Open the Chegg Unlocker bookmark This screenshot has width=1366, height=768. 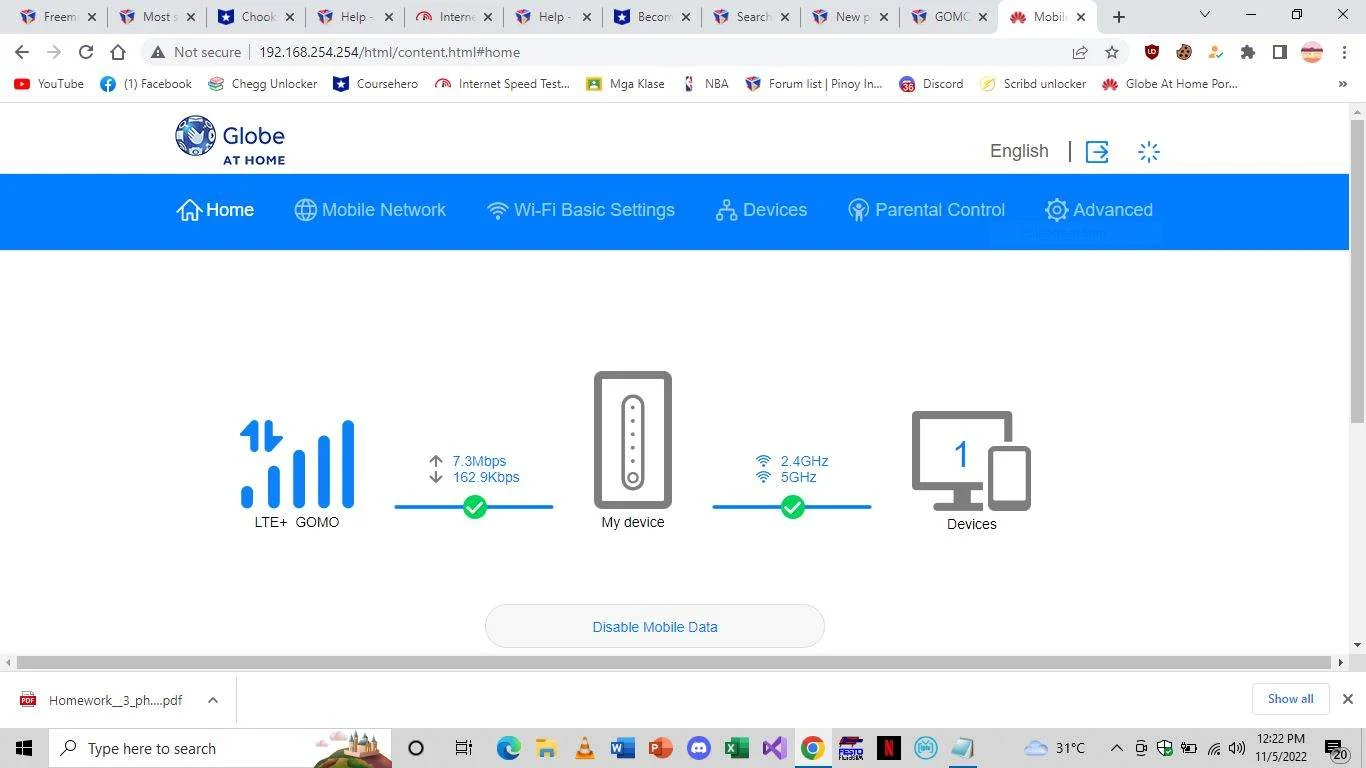[x=262, y=84]
